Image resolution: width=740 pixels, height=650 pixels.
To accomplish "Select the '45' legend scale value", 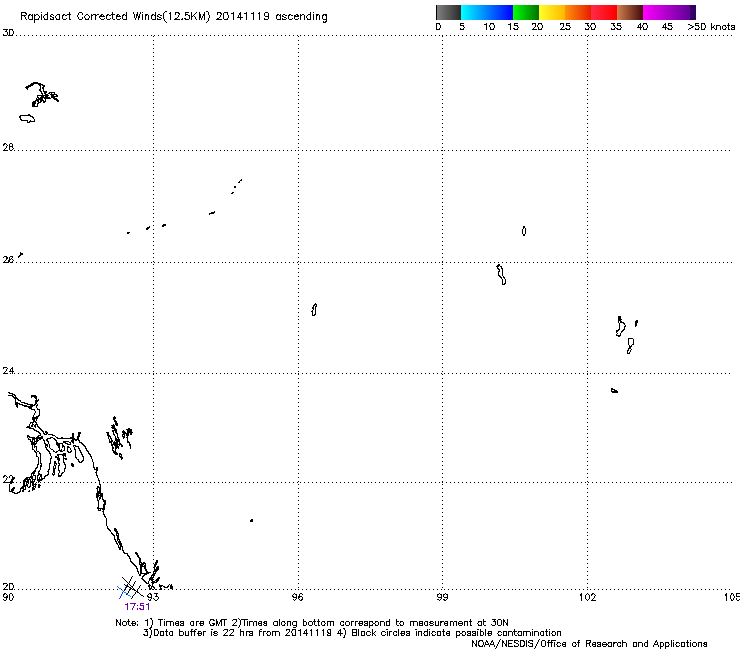I will (667, 27).
